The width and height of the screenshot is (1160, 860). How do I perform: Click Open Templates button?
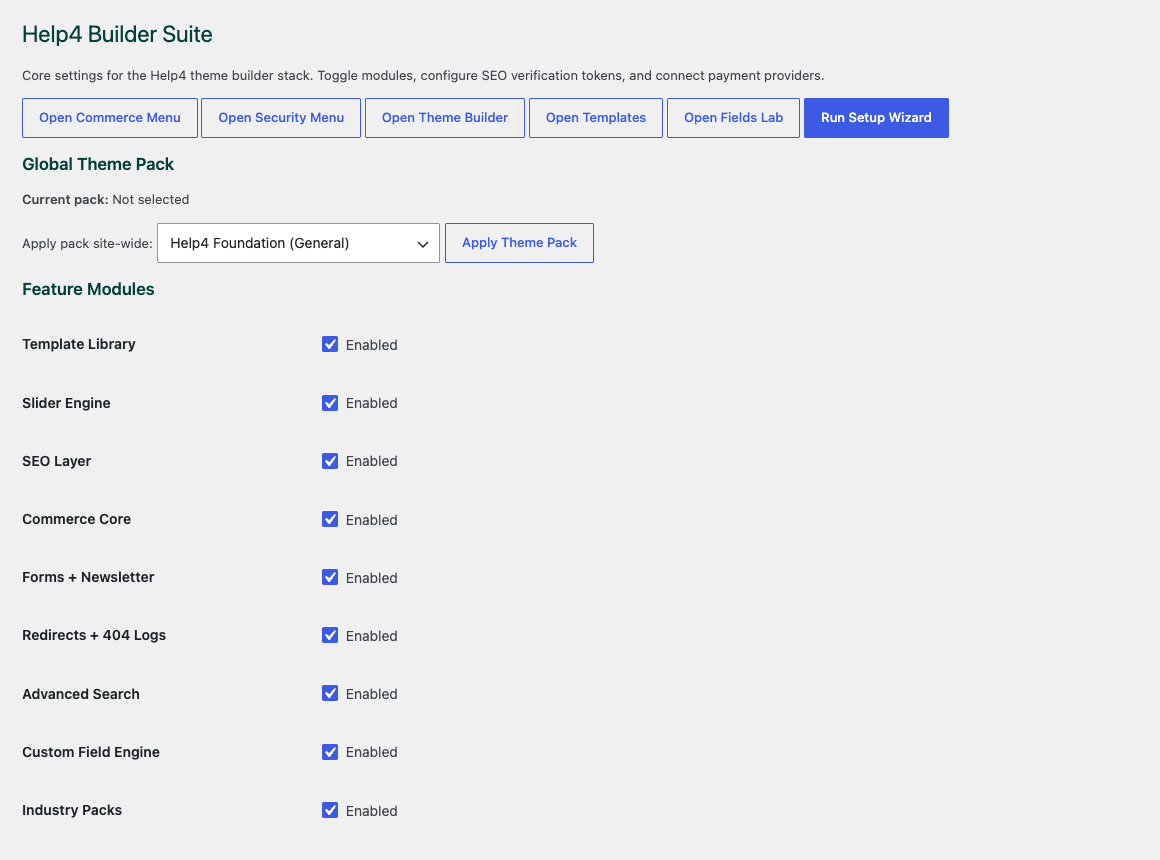(596, 118)
